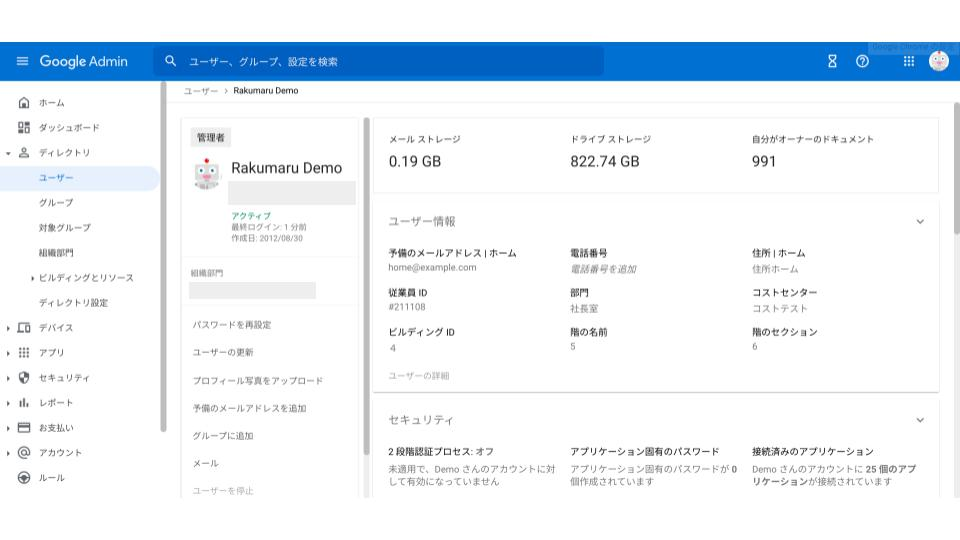This screenshot has height=540, width=960.
Task: Select グループ in the sidebar
Action: coord(56,203)
